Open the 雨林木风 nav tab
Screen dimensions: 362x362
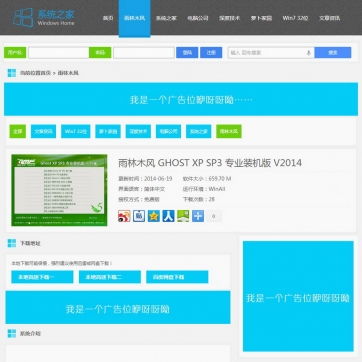click(x=134, y=18)
